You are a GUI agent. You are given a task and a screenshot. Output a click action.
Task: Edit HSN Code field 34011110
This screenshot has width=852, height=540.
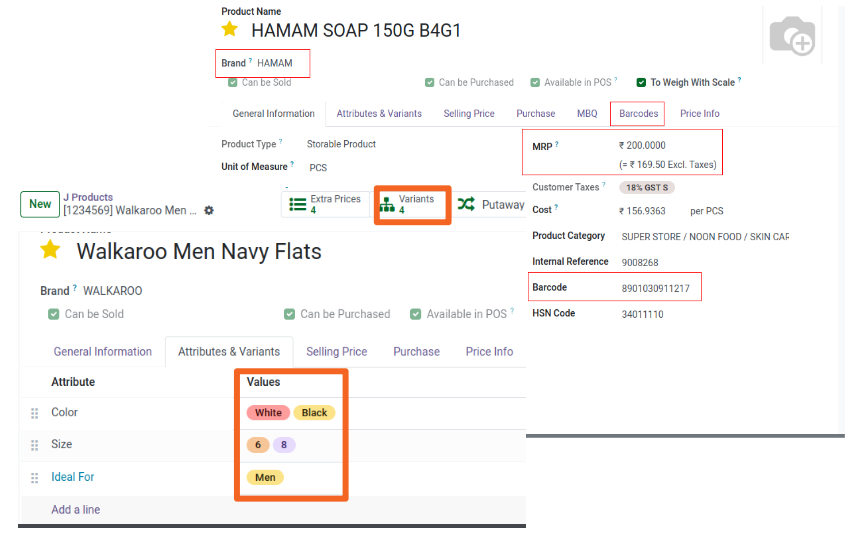point(642,315)
